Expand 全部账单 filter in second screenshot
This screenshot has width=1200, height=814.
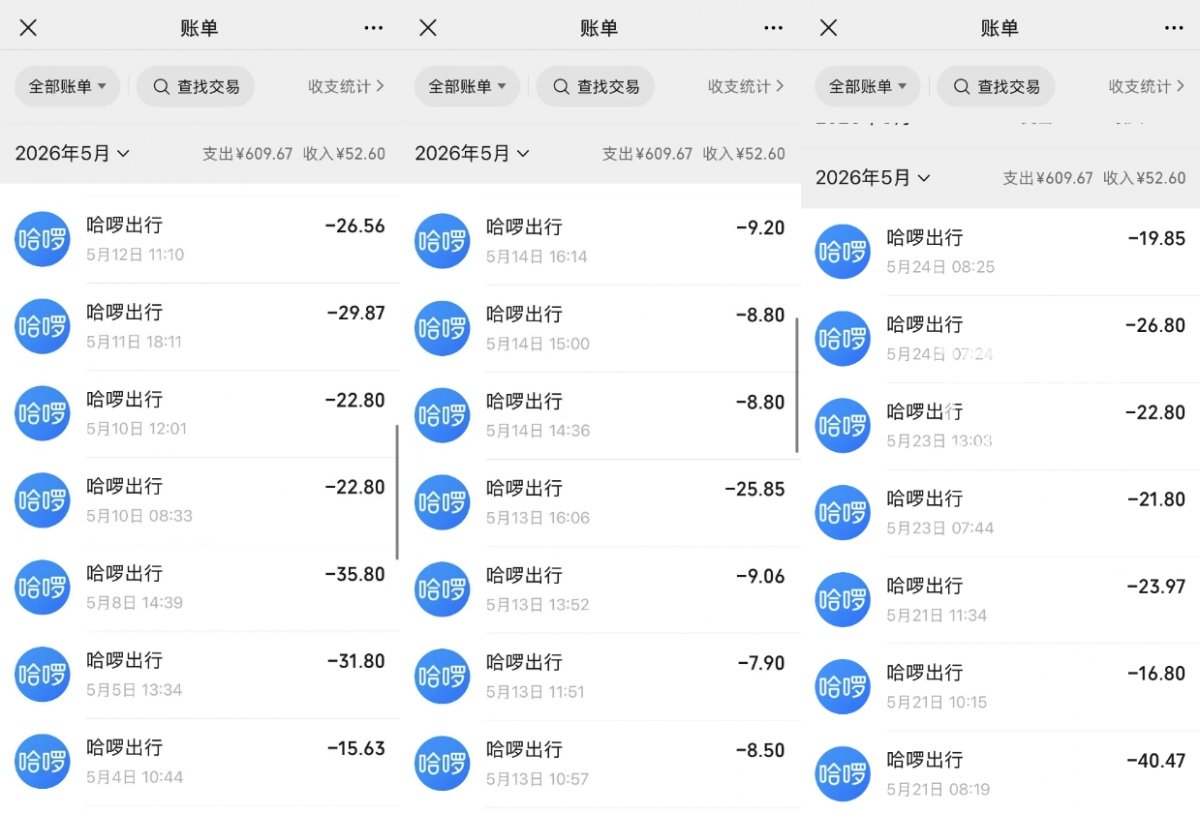(x=467, y=87)
